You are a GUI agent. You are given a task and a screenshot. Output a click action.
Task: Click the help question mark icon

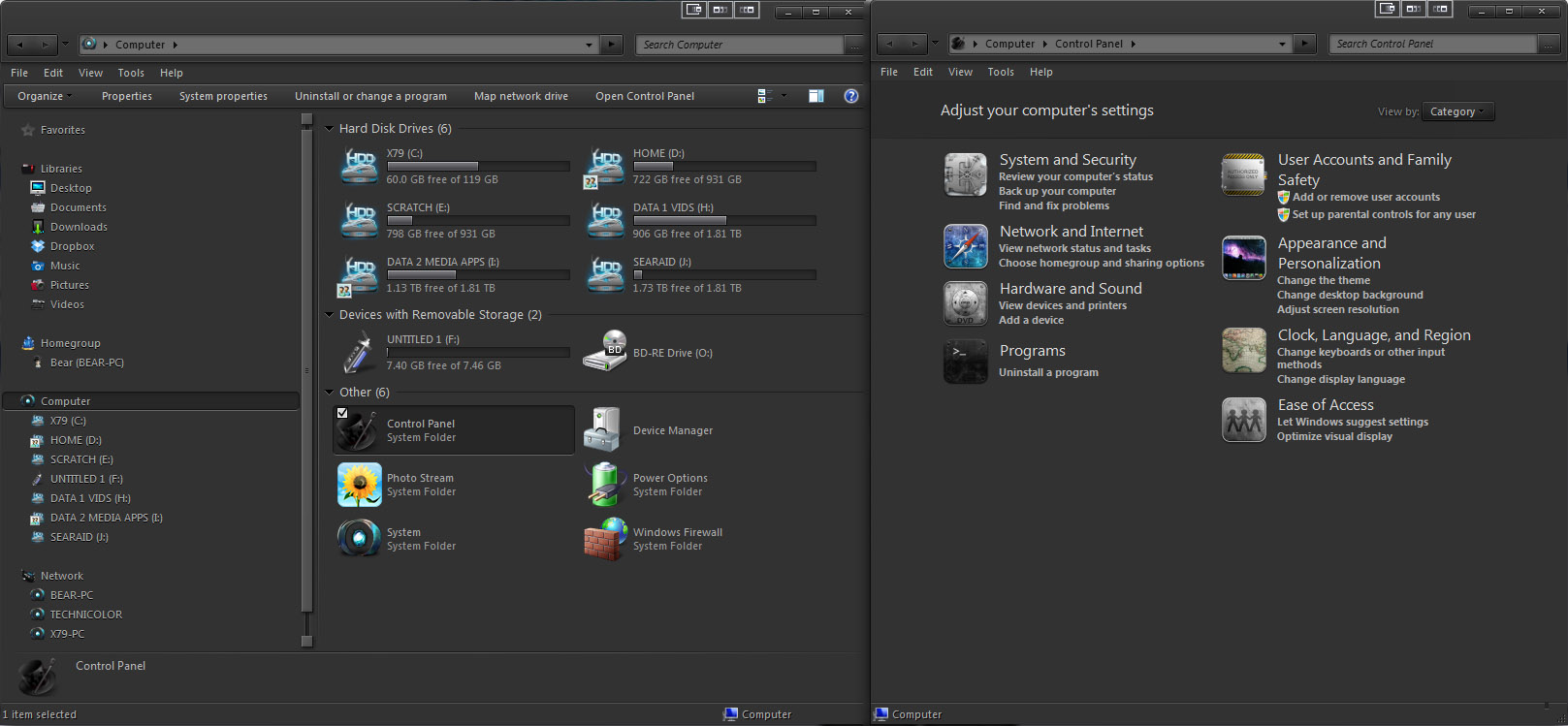pyautogui.click(x=850, y=96)
